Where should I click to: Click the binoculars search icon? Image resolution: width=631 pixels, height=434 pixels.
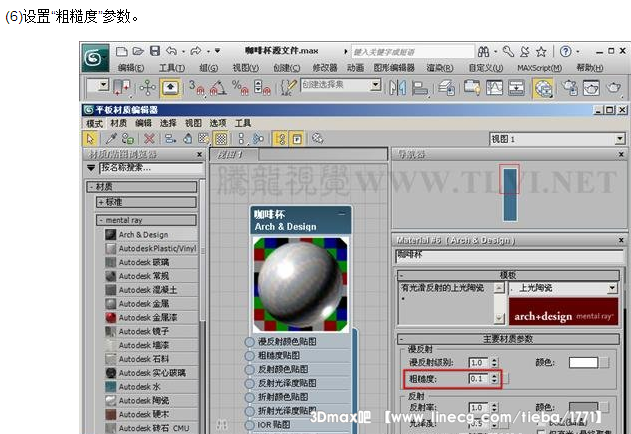(484, 52)
